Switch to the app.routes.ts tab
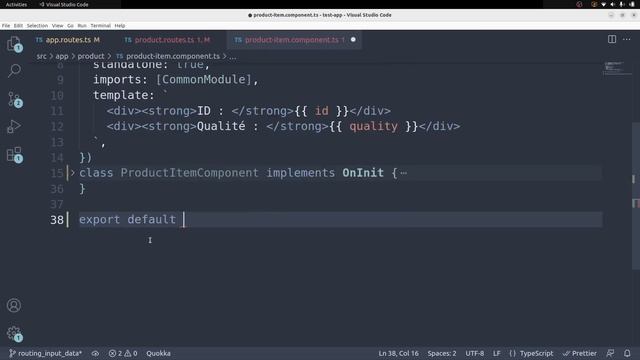The width and height of the screenshot is (640, 360). pos(68,40)
